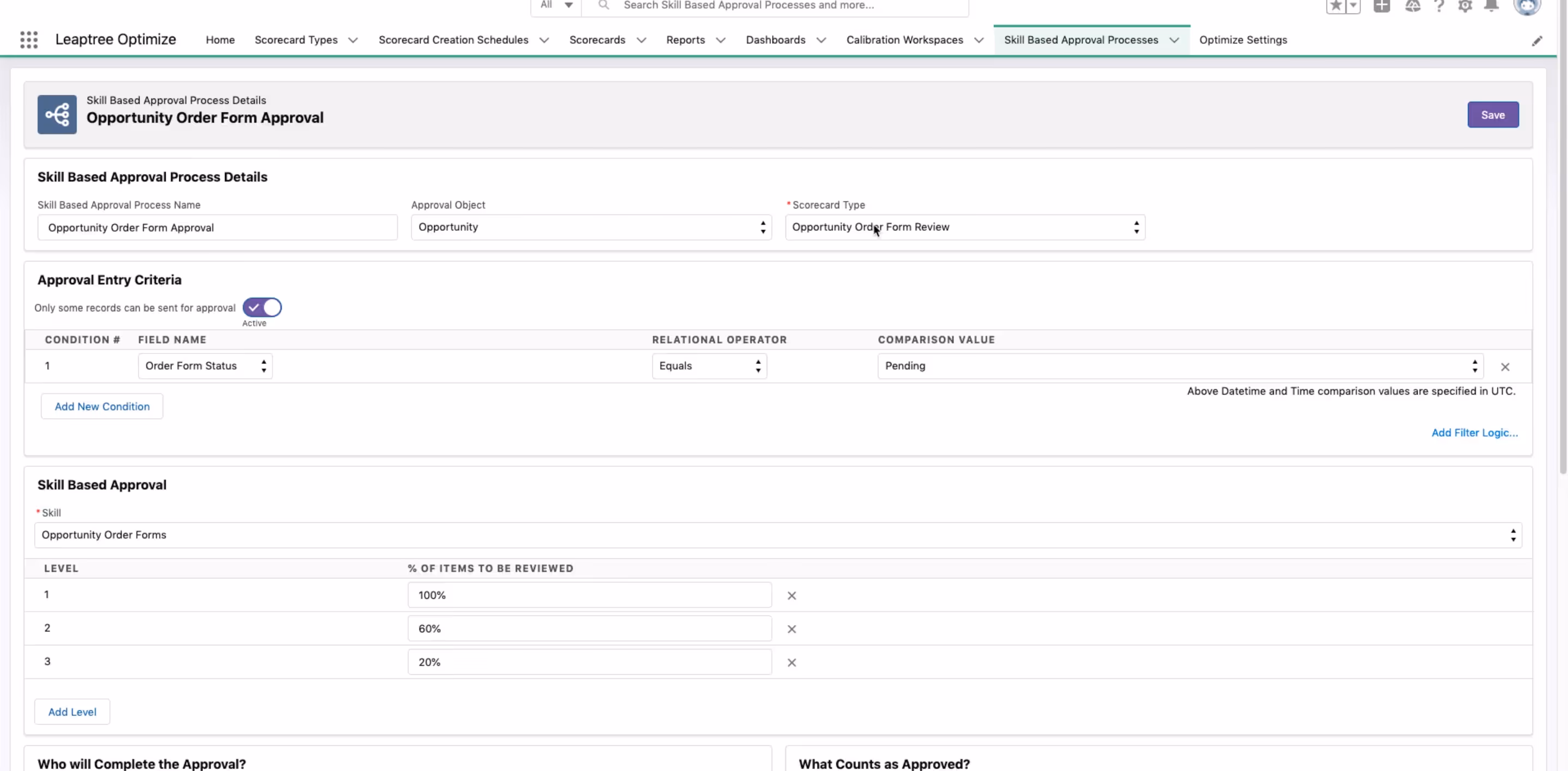This screenshot has height=771, width=1568.
Task: Click the Save button
Action: click(x=1492, y=115)
